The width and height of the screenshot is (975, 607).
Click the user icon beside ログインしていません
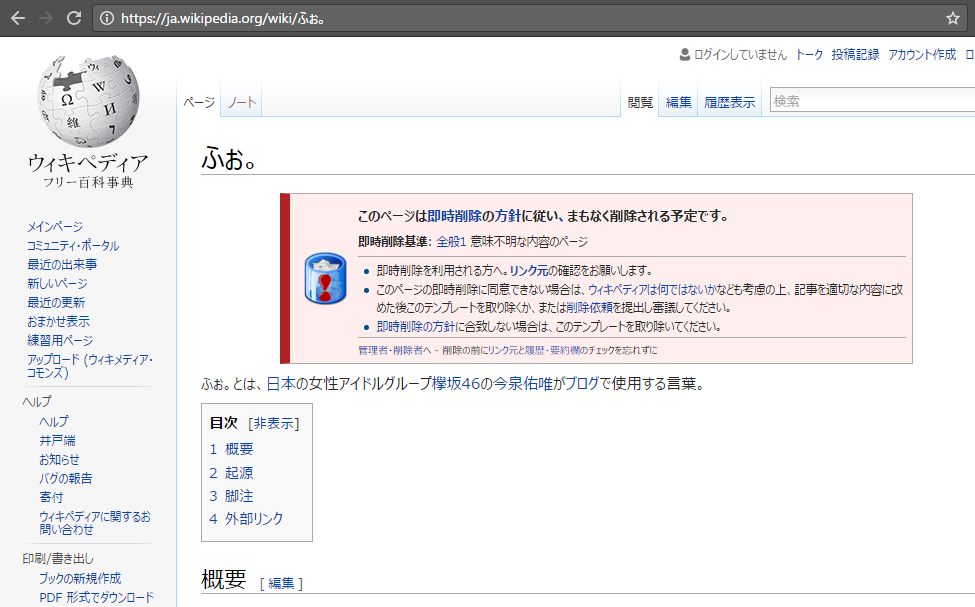click(x=685, y=55)
